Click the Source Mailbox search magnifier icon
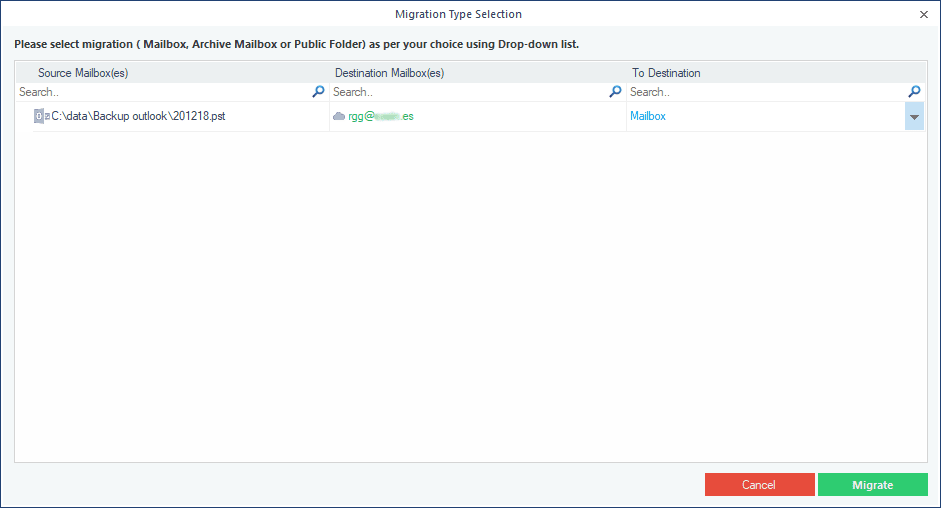The image size is (941, 508). (319, 91)
